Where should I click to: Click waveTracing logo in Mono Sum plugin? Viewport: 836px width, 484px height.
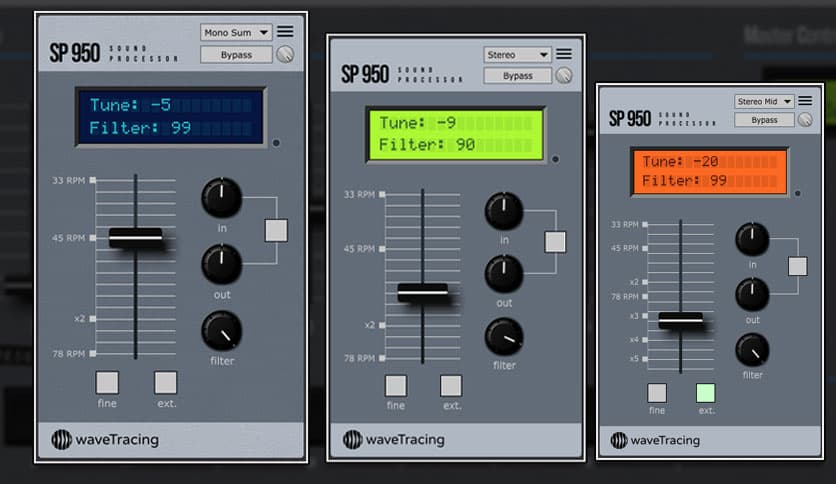coord(106,440)
